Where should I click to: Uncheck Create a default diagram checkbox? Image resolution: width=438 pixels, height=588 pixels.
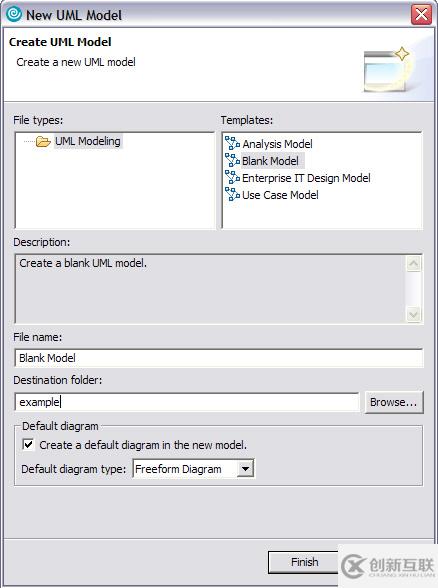point(28,445)
